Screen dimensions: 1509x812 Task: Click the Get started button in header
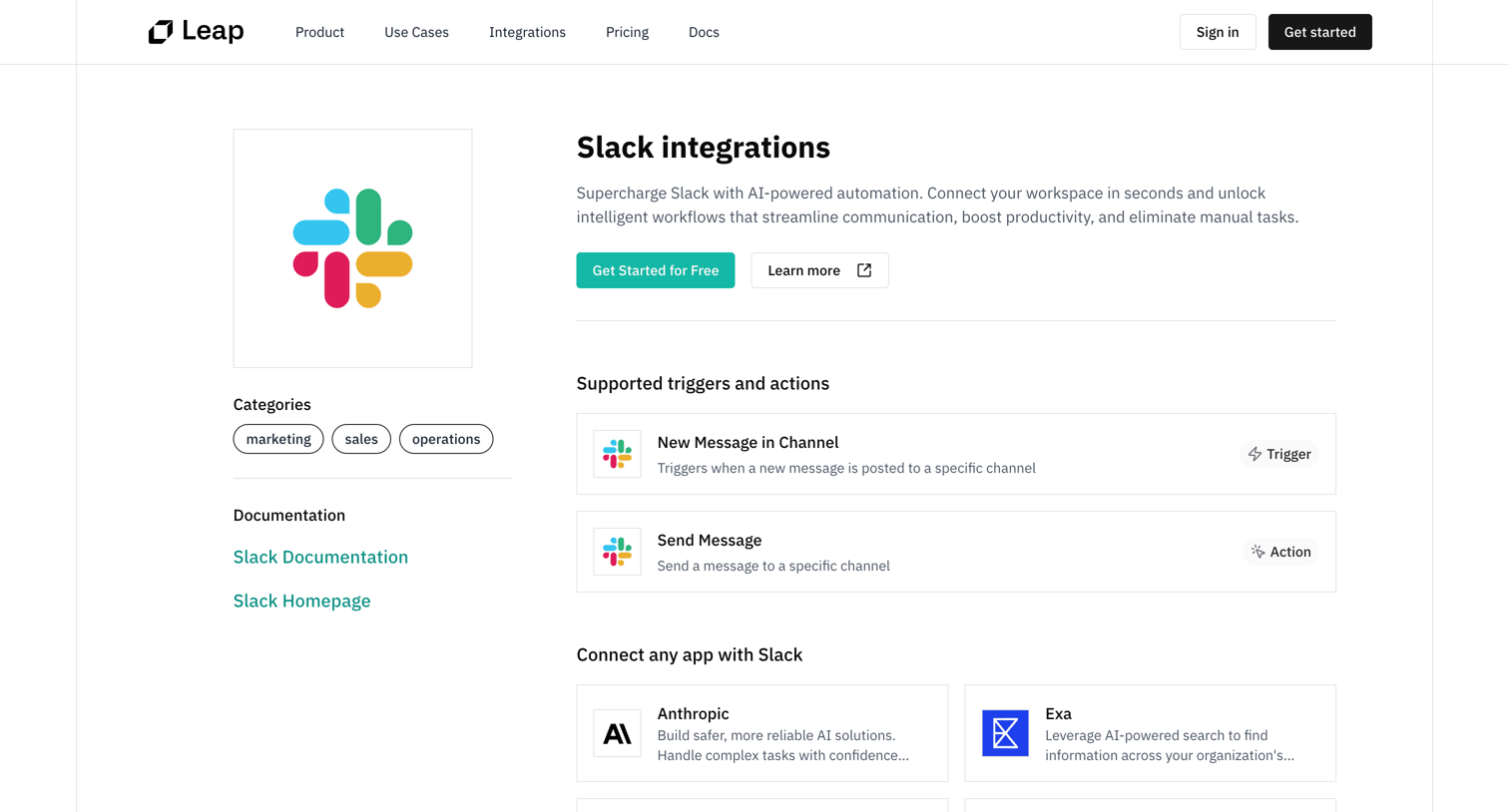coord(1319,32)
